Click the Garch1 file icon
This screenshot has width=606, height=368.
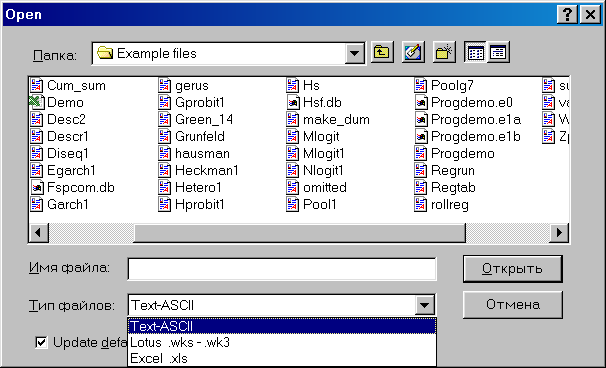tap(37, 204)
